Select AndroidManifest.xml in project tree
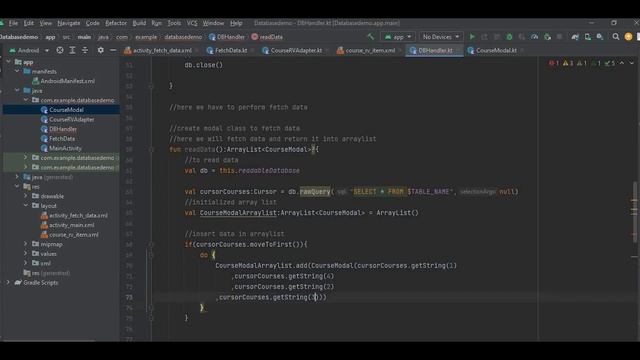This screenshot has height=360, width=640. 67,81
